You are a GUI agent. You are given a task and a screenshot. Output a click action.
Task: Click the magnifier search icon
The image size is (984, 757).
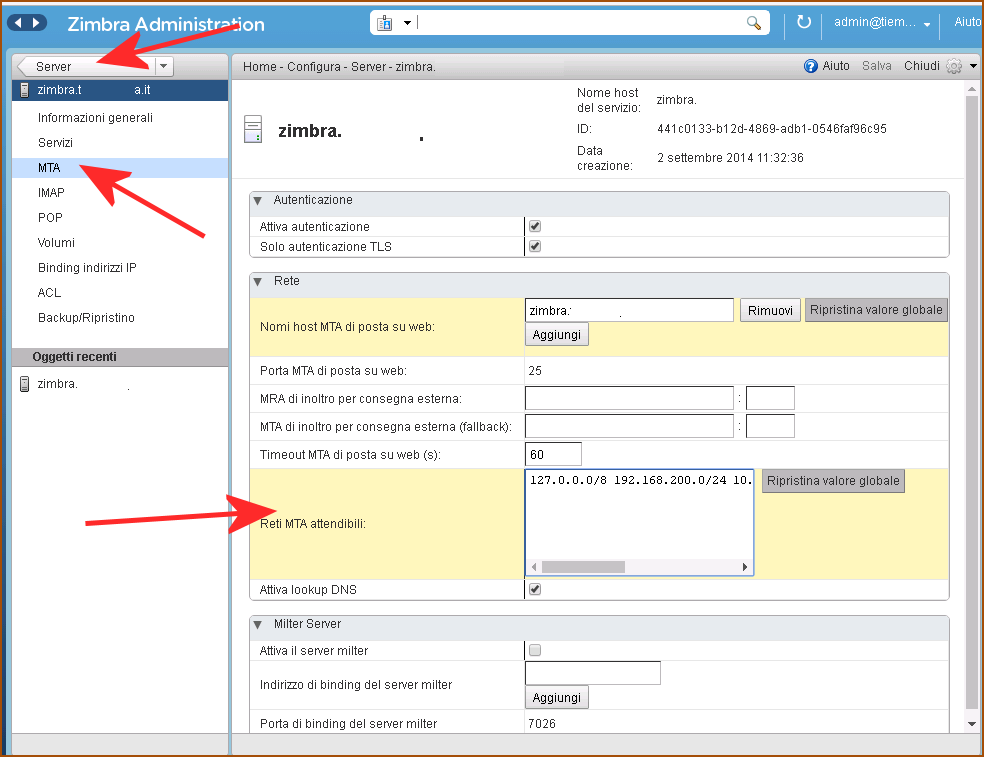(753, 23)
